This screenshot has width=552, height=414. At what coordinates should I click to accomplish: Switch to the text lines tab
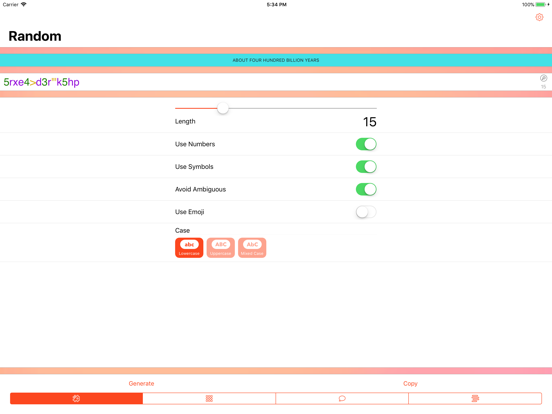[x=475, y=398]
